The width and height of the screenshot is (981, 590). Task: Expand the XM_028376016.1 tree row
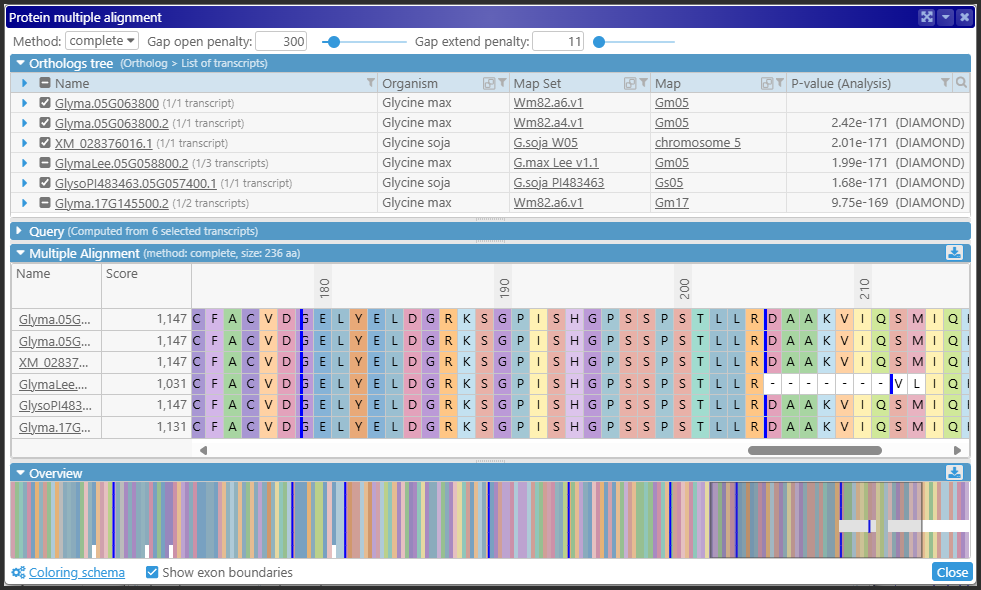[24, 143]
